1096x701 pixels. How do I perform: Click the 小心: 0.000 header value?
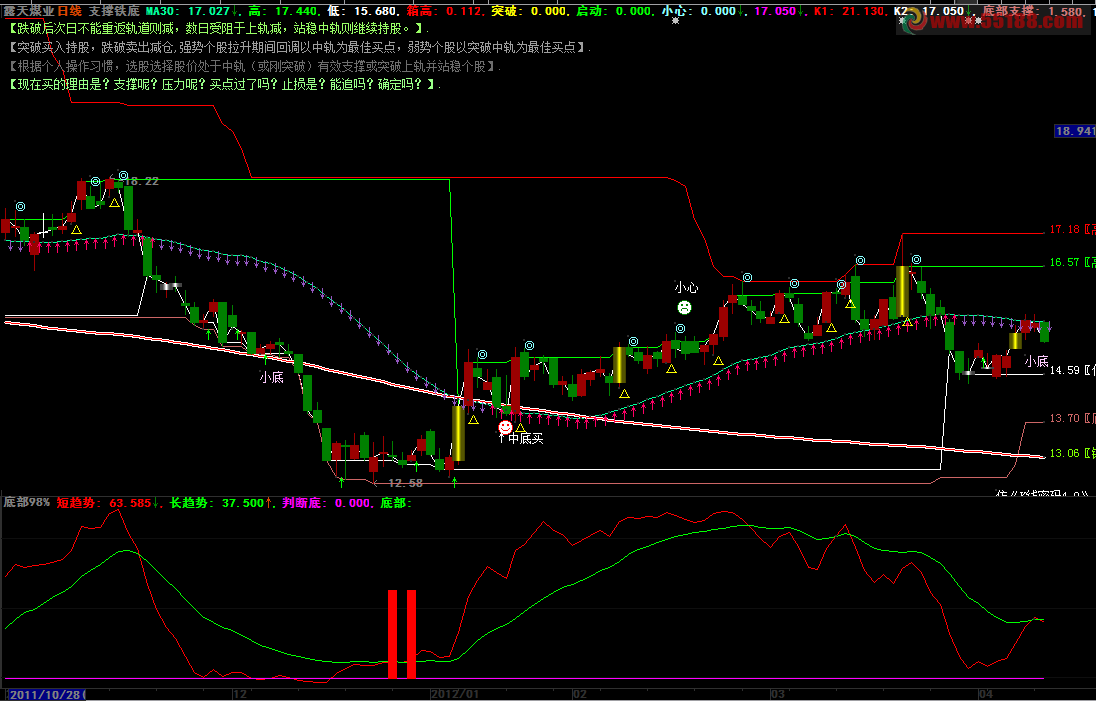701,11
